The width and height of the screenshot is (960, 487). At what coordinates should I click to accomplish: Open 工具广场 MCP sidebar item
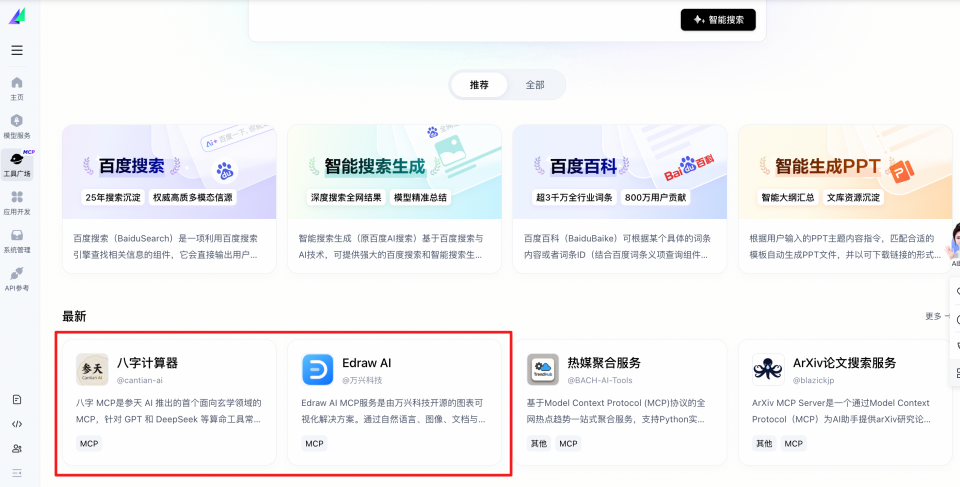click(17, 164)
